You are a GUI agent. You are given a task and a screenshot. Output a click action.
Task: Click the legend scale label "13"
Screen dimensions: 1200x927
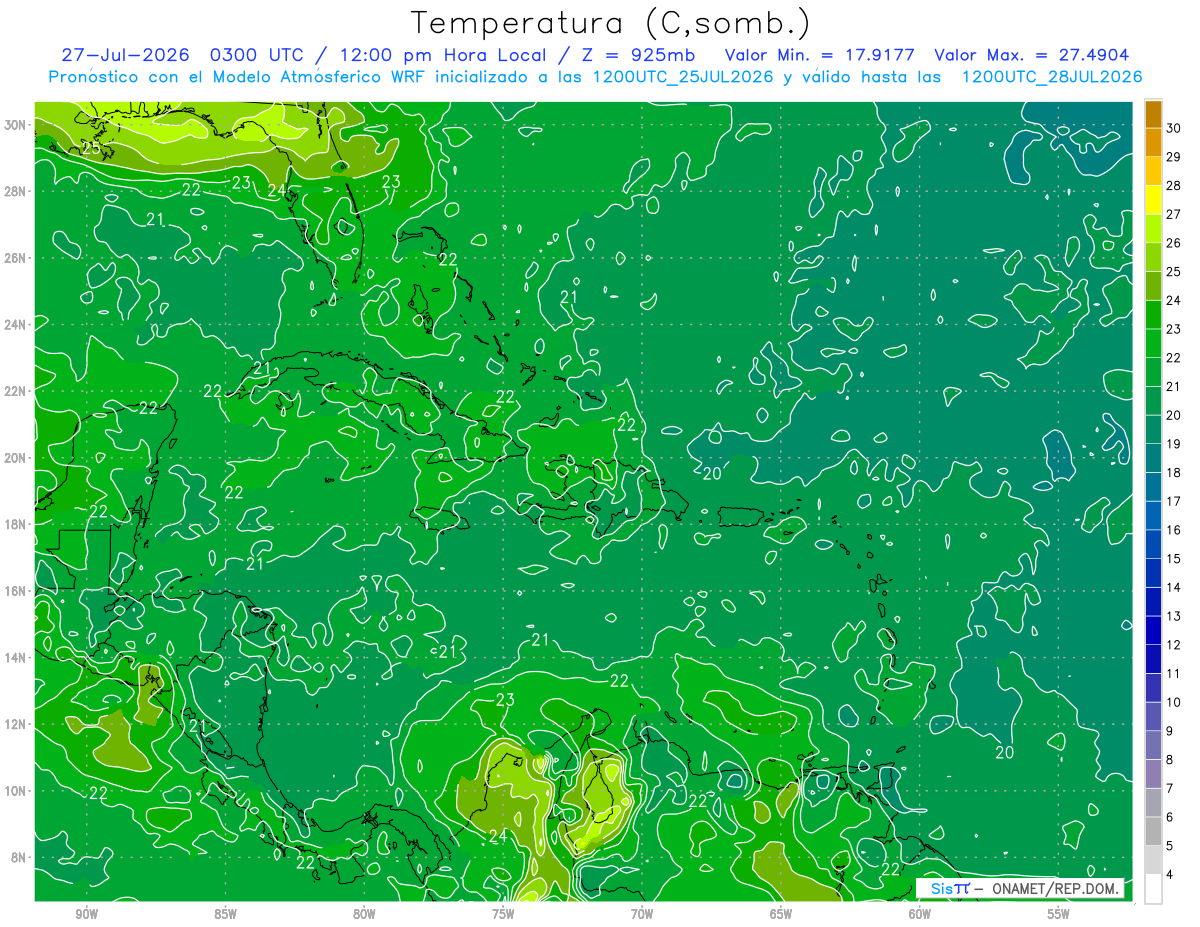(x=1173, y=616)
